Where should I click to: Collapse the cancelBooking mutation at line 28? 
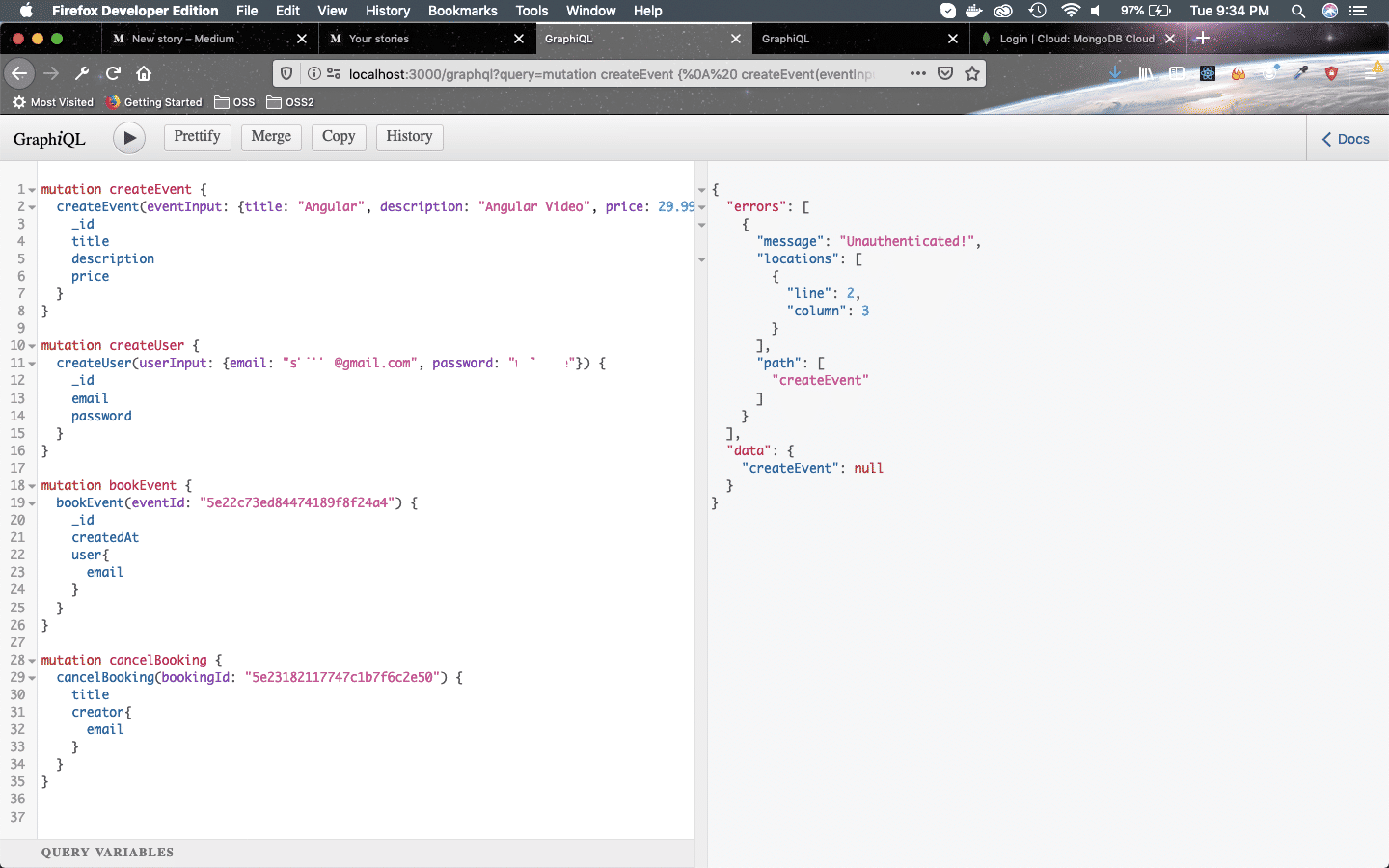click(32, 661)
